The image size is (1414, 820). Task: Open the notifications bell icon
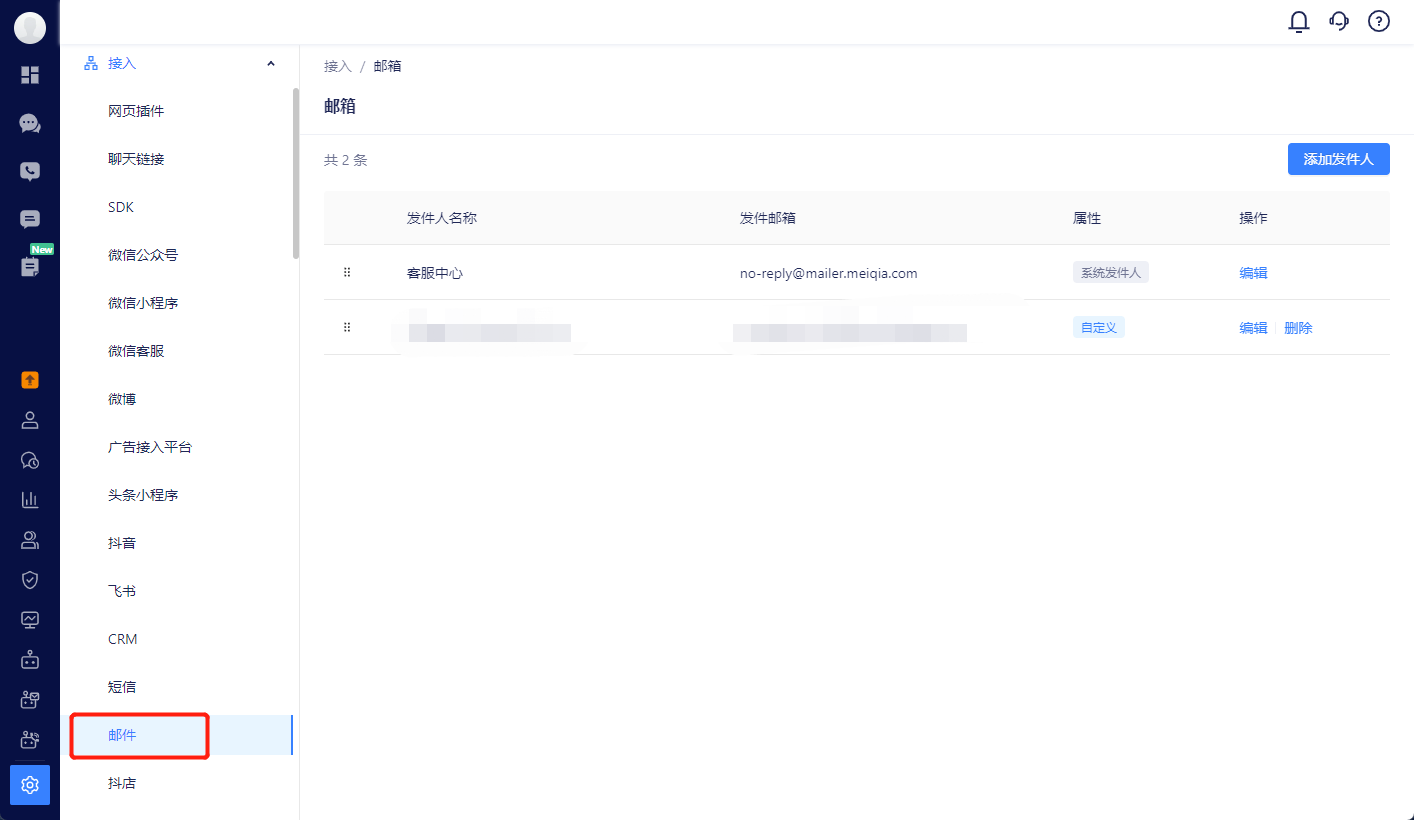[x=1298, y=21]
